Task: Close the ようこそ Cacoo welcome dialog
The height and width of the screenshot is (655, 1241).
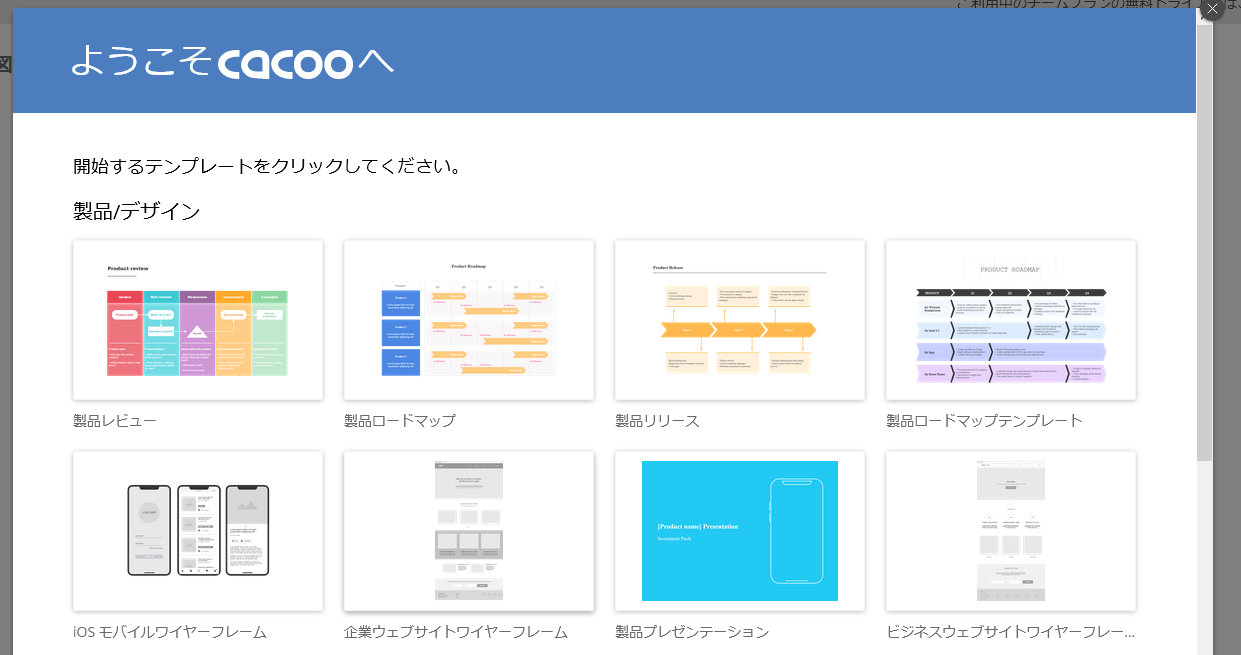Action: coord(1211,10)
